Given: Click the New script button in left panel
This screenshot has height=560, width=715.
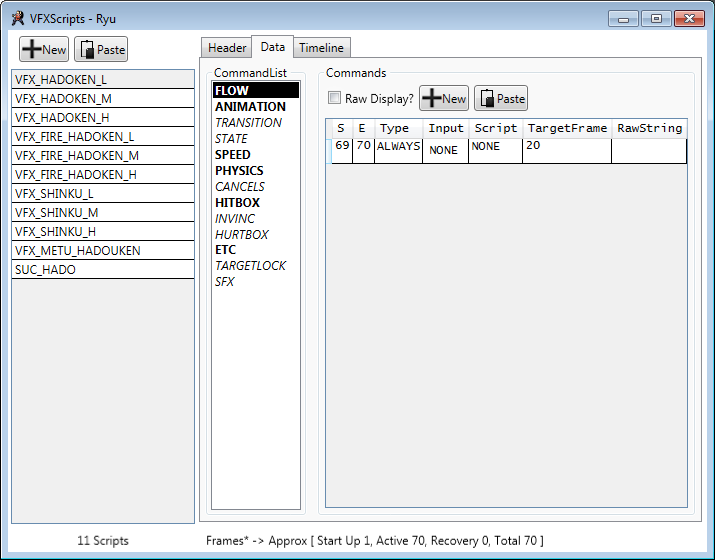Looking at the screenshot, I should (x=44, y=50).
